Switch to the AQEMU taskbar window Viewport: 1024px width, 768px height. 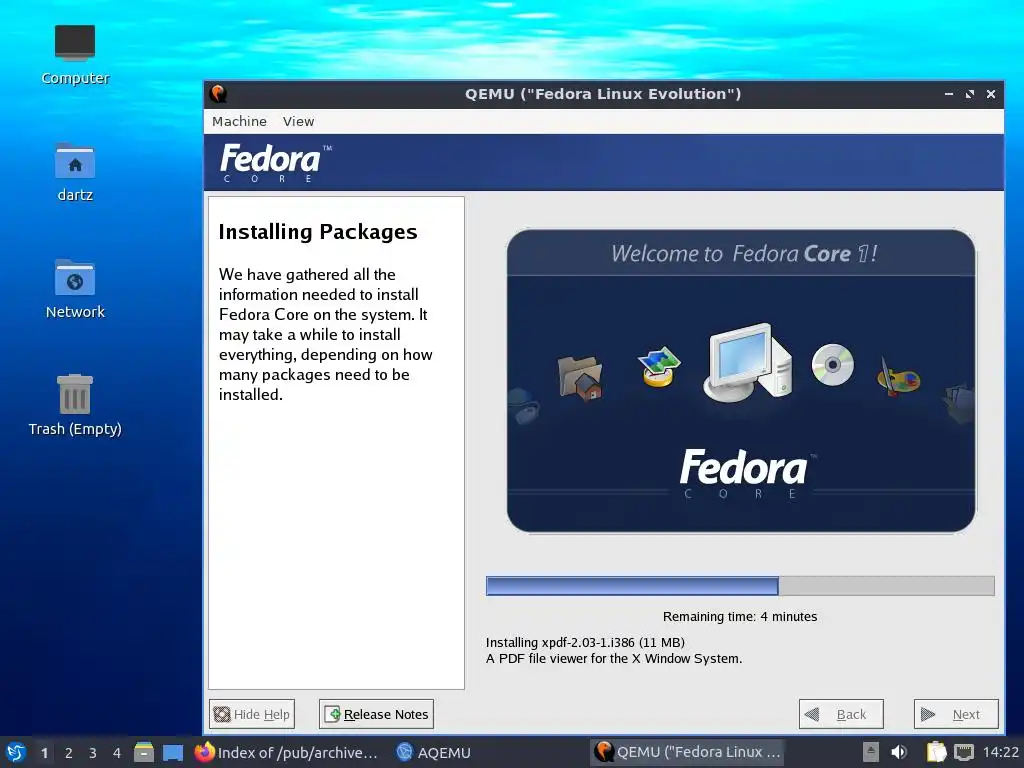(x=434, y=752)
